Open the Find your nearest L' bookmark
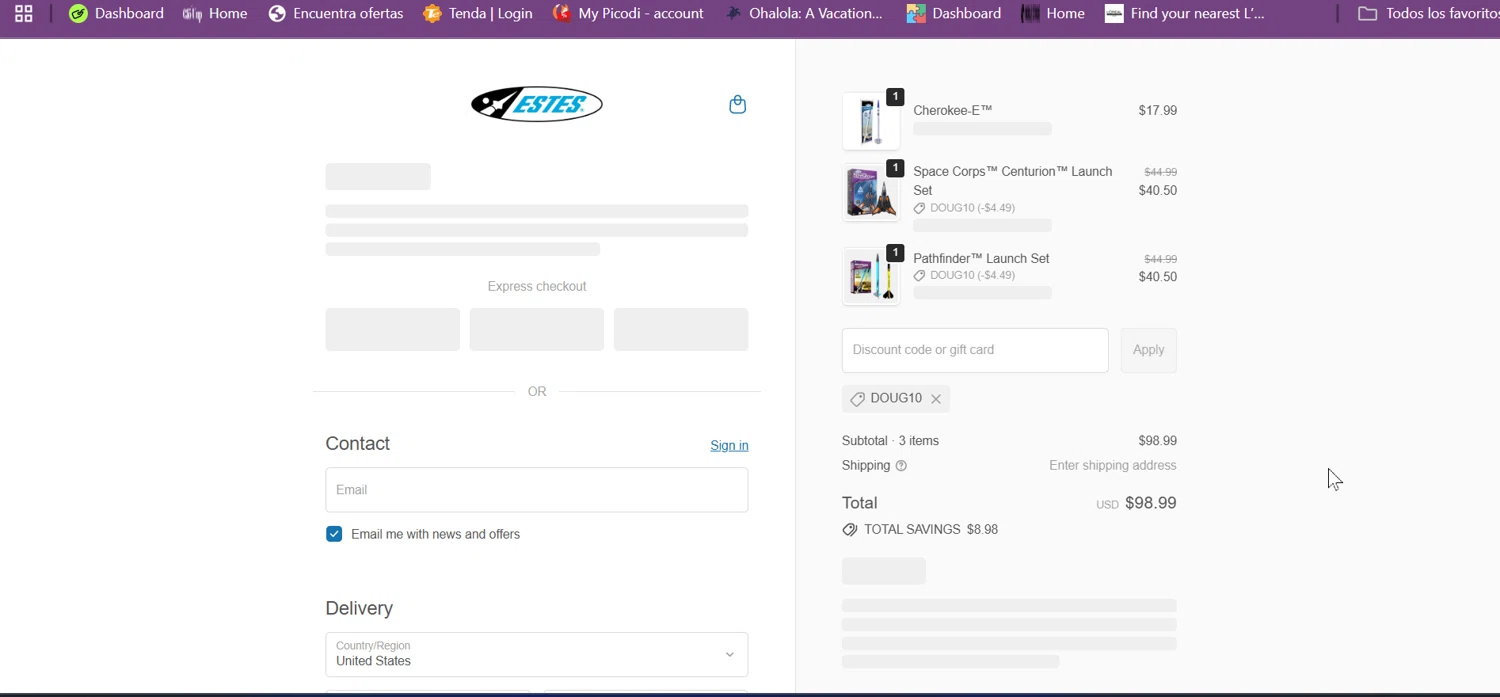The height and width of the screenshot is (697, 1500). [x=1185, y=14]
